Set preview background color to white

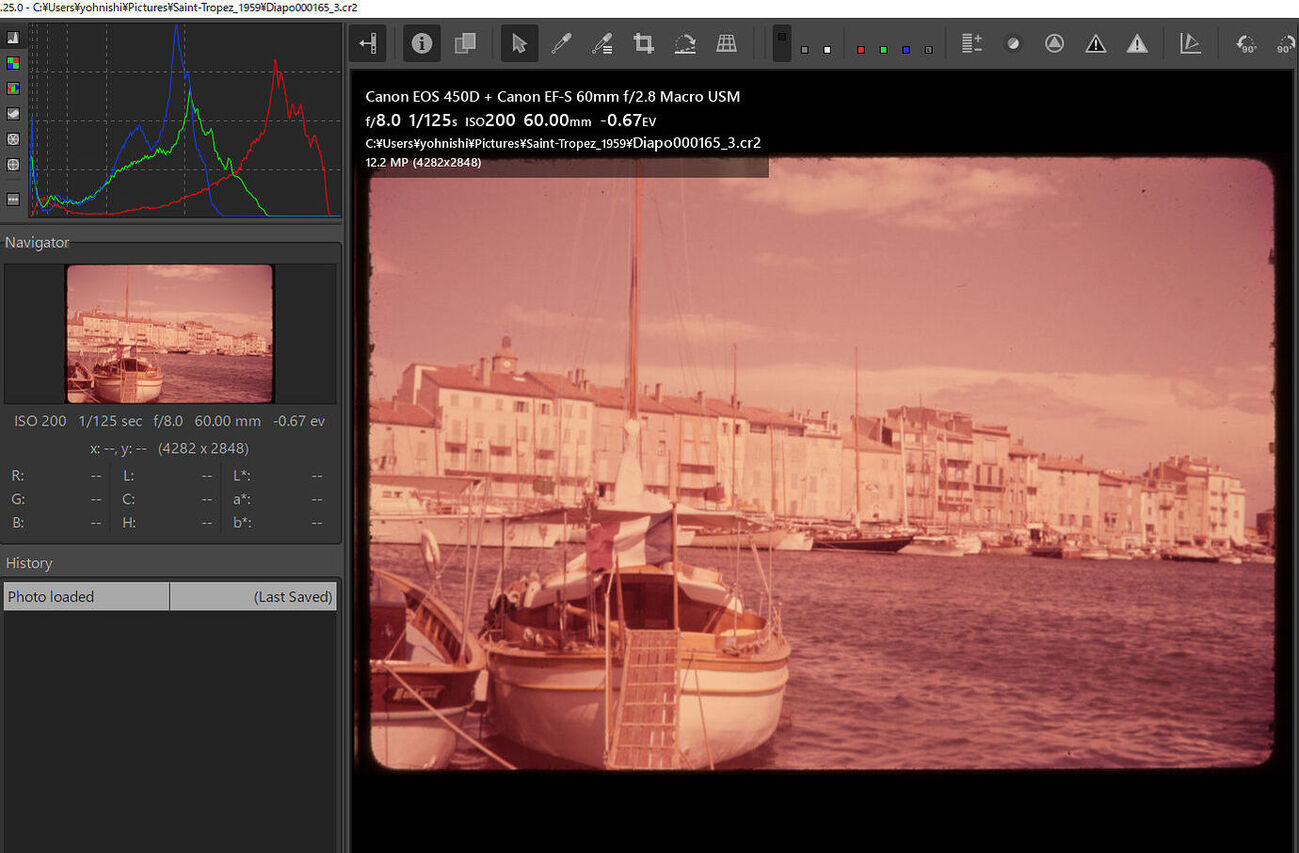coord(827,49)
